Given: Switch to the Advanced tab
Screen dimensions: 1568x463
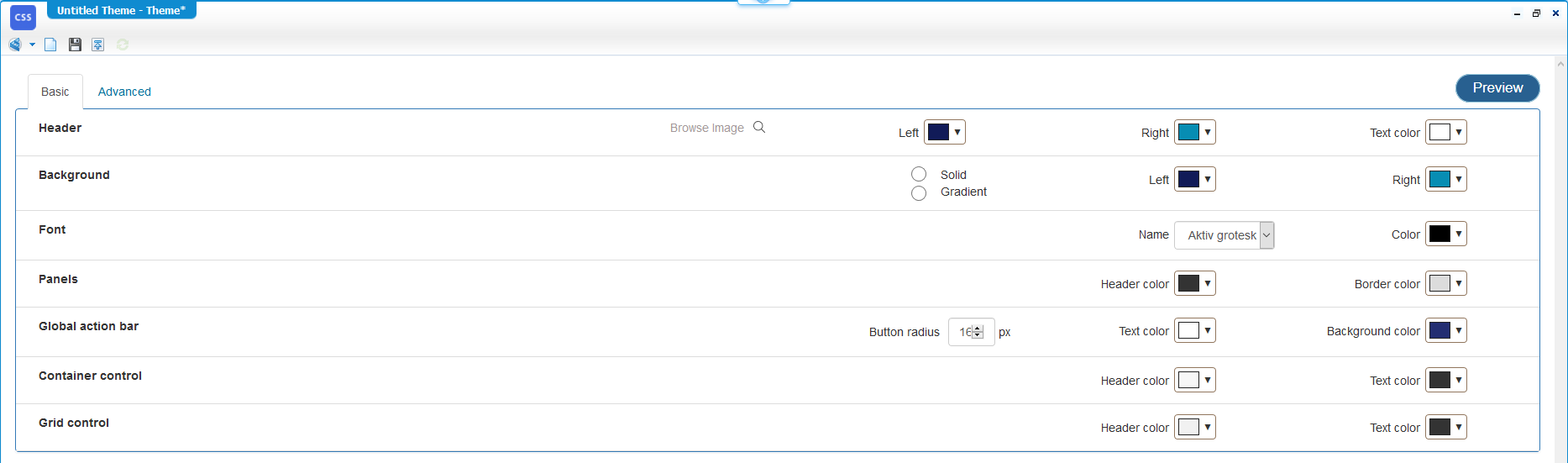Looking at the screenshot, I should [x=124, y=92].
